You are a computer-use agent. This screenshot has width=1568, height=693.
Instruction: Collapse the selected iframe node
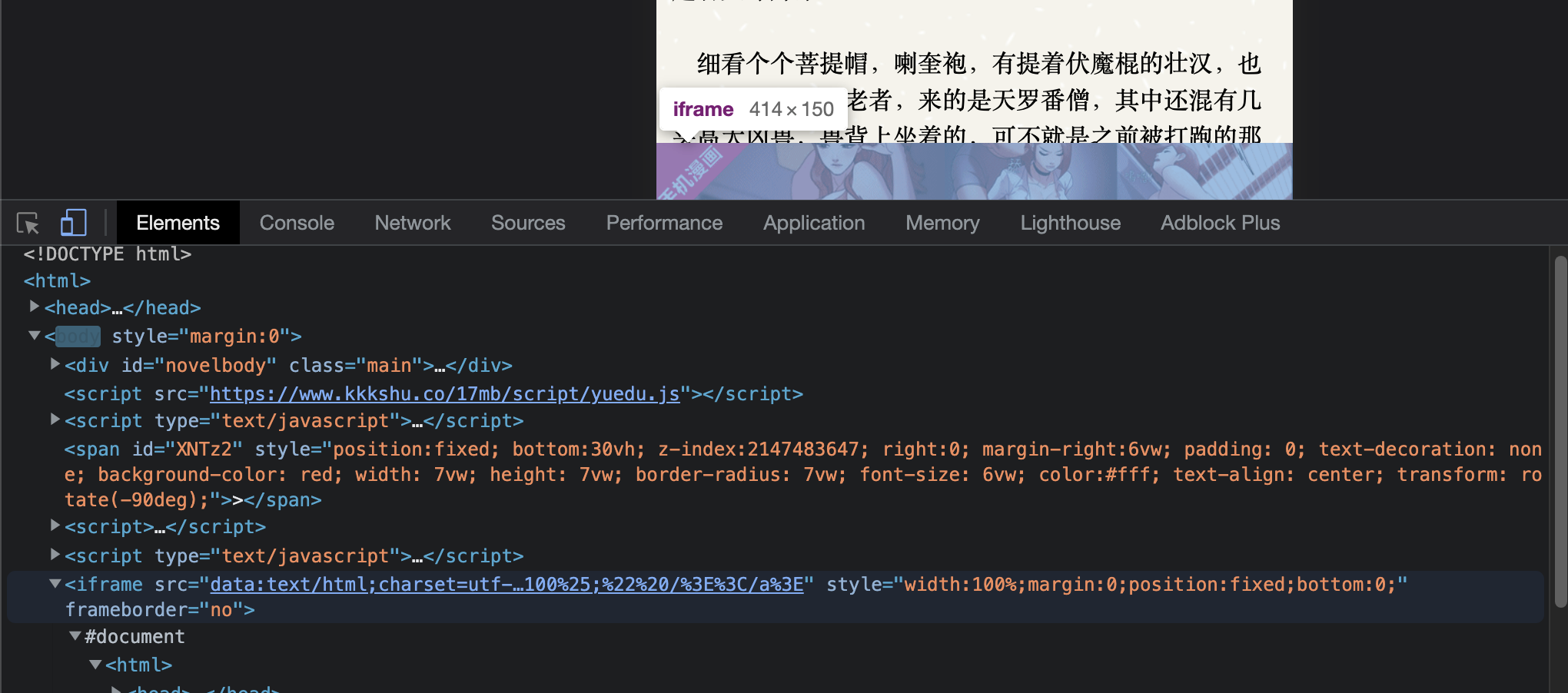[54, 584]
